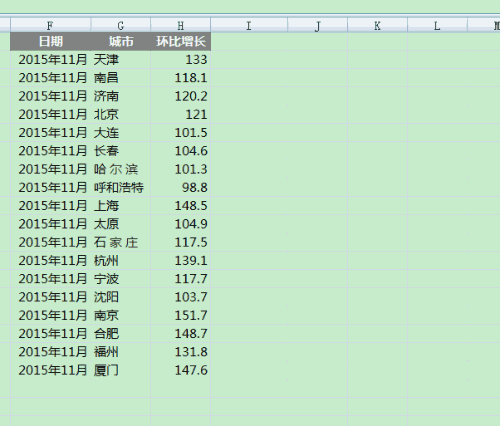Select the date cell in 厦门 row

(x=50, y=370)
